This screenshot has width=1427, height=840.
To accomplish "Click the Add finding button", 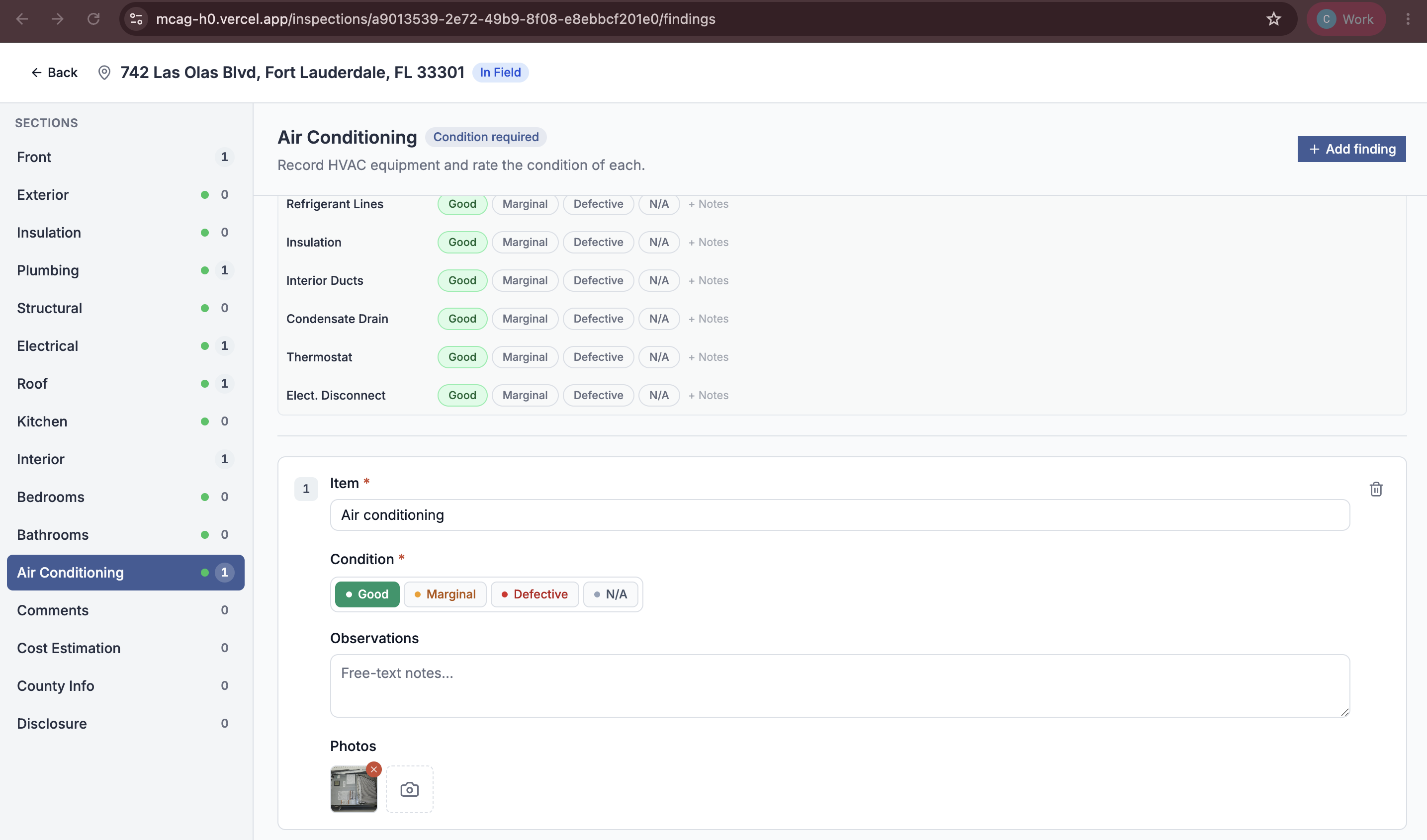I will pyautogui.click(x=1351, y=149).
